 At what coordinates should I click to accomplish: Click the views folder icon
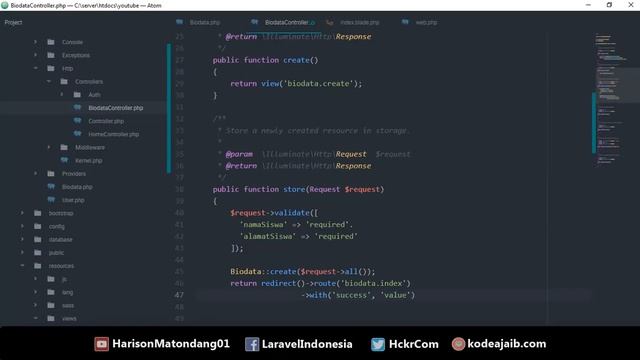click(x=51, y=318)
